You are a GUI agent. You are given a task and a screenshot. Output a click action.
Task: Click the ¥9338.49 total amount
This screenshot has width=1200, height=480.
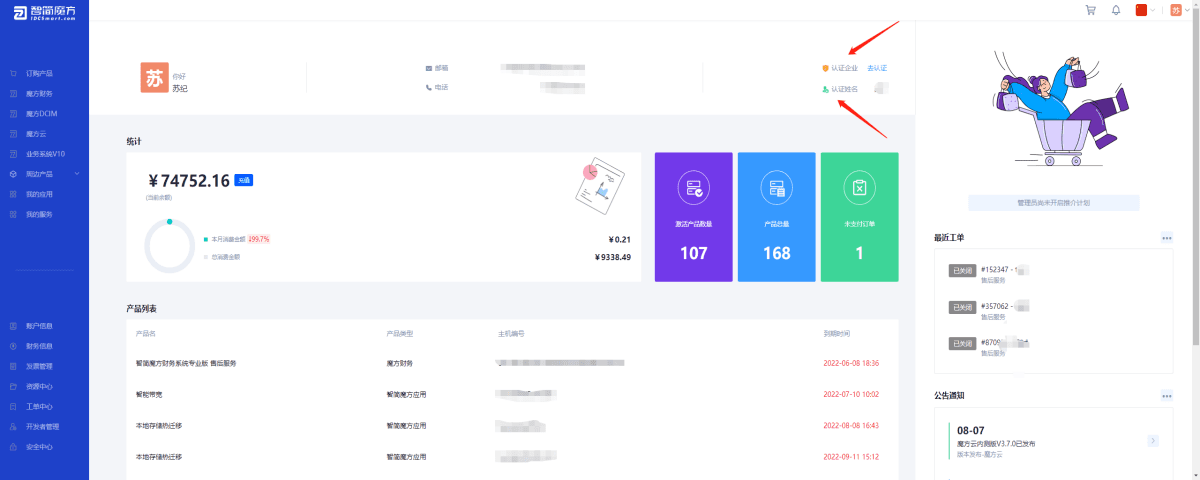click(612, 257)
